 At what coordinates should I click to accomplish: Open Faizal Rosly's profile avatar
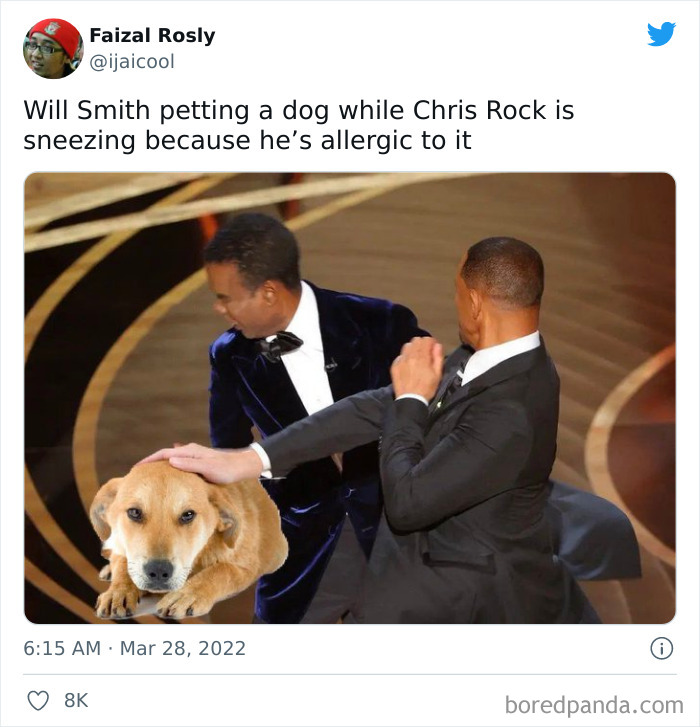53,48
